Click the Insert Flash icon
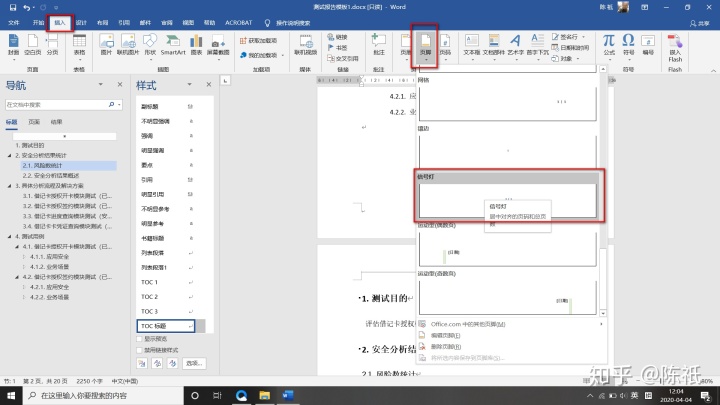 pos(675,41)
